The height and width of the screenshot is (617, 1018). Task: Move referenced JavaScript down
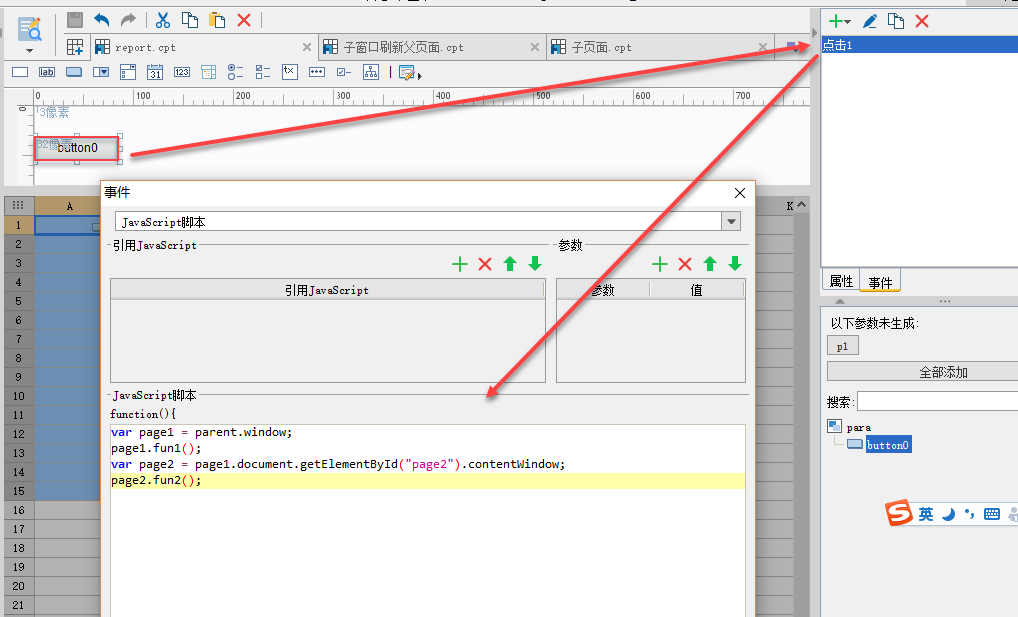coord(535,264)
